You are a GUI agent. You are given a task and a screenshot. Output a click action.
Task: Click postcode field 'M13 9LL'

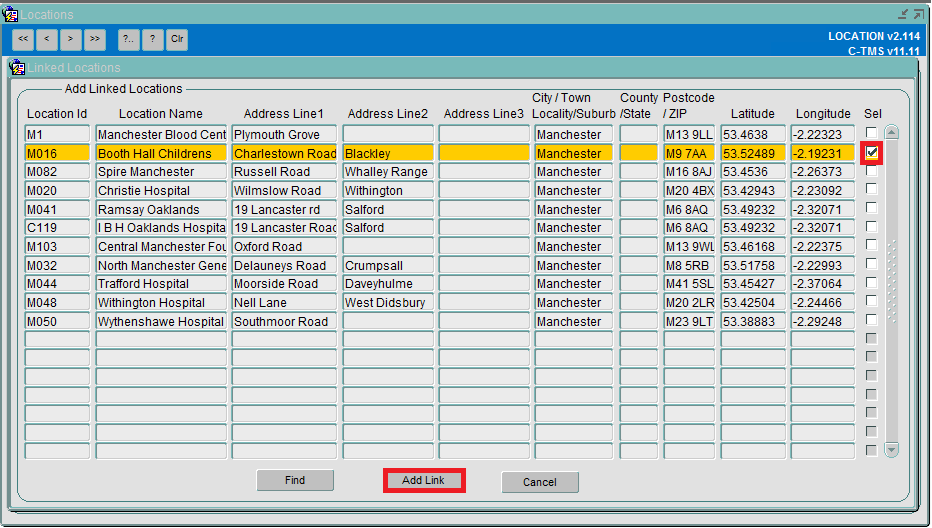click(x=689, y=134)
